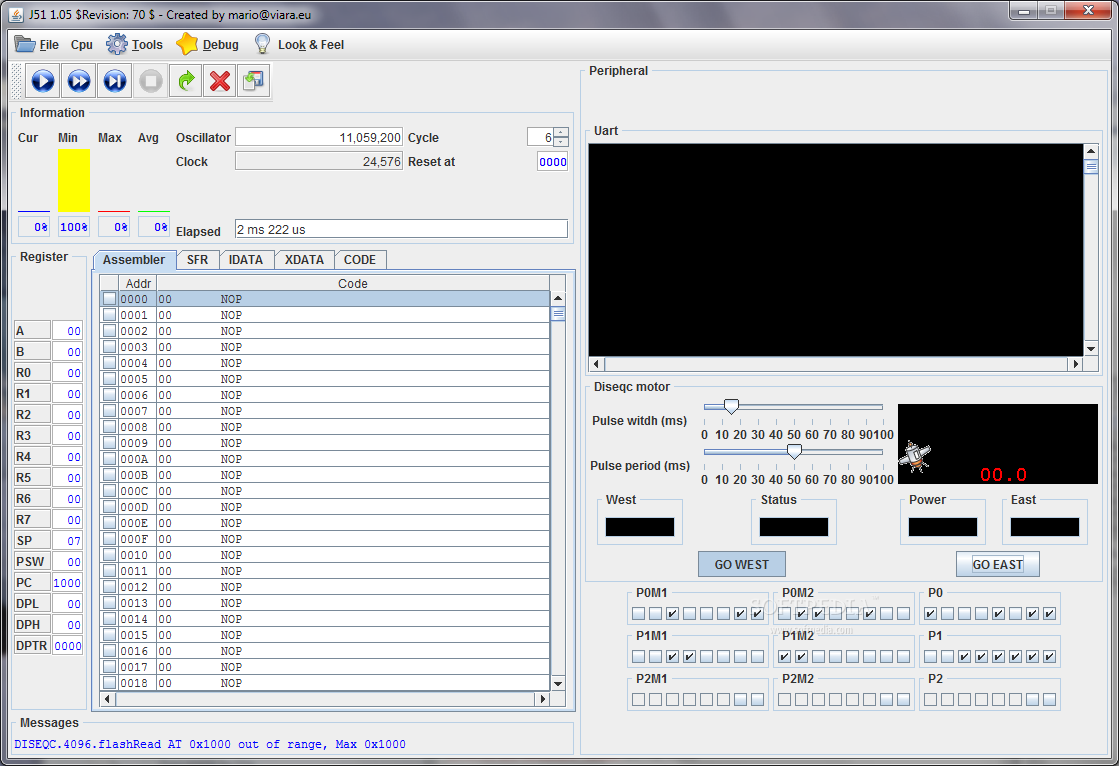Select the Assembler tab

pyautogui.click(x=134, y=260)
